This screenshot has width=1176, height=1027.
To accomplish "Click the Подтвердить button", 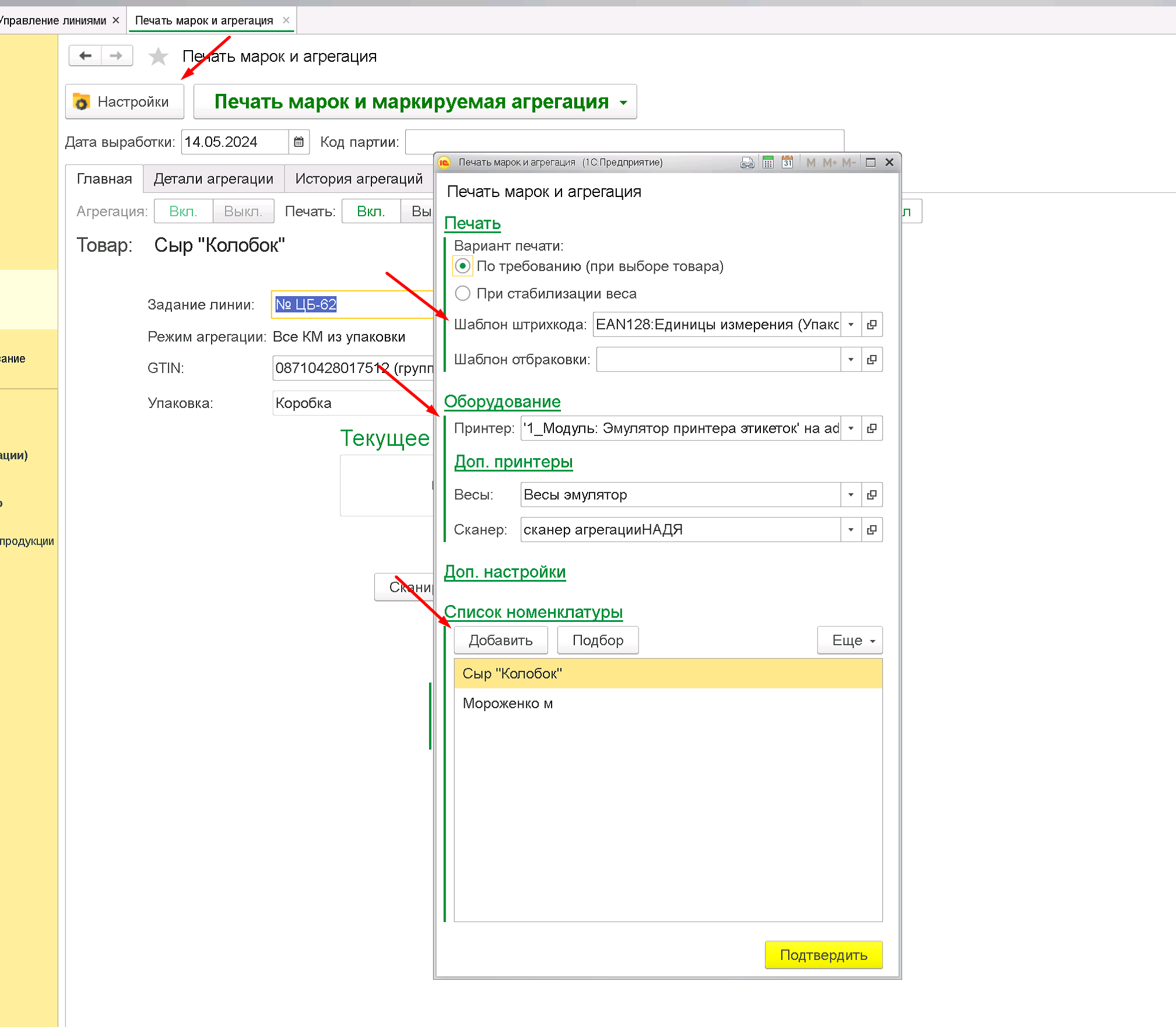I will click(823, 955).
